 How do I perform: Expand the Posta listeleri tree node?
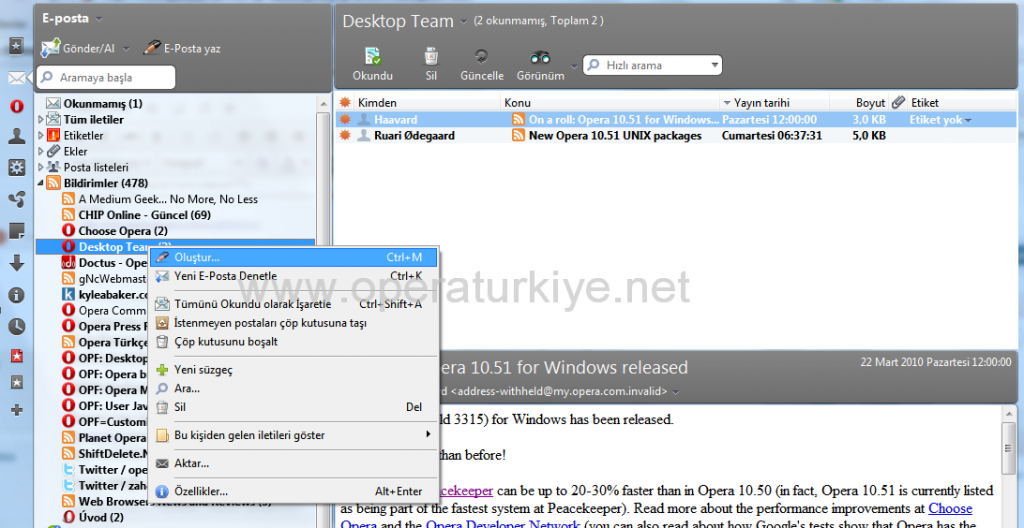pyautogui.click(x=40, y=167)
